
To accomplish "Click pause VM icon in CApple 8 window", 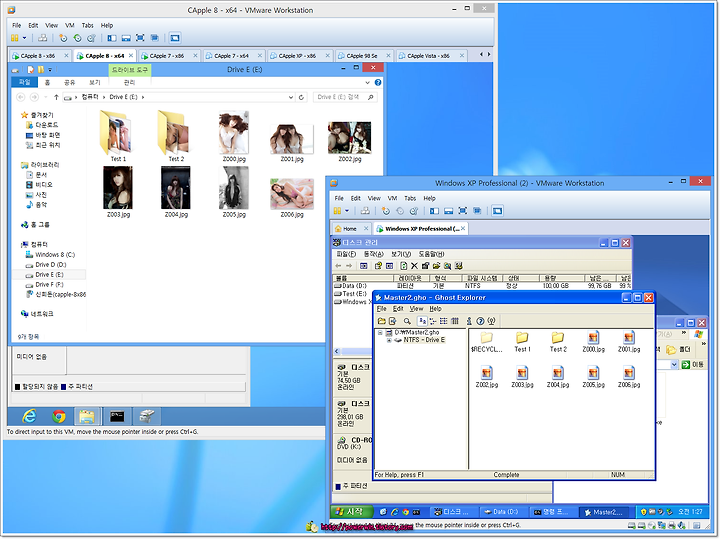I will point(15,38).
